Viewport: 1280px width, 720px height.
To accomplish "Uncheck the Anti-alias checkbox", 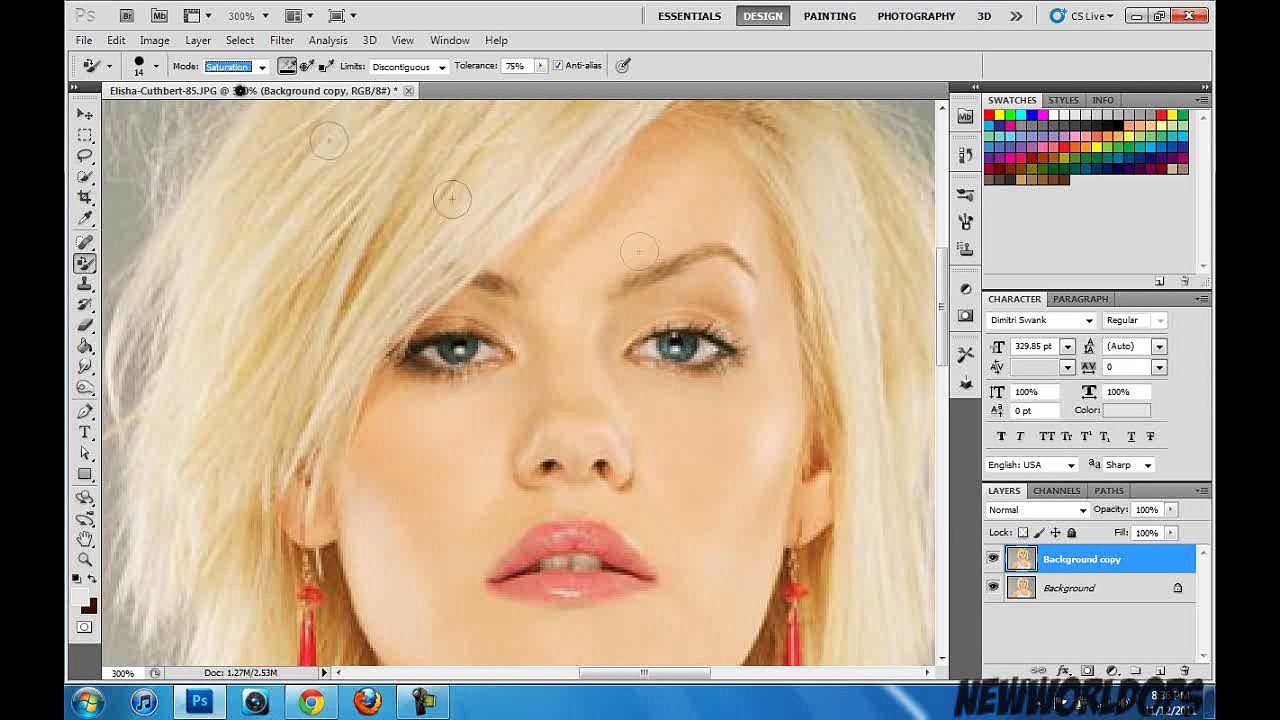I will point(557,66).
